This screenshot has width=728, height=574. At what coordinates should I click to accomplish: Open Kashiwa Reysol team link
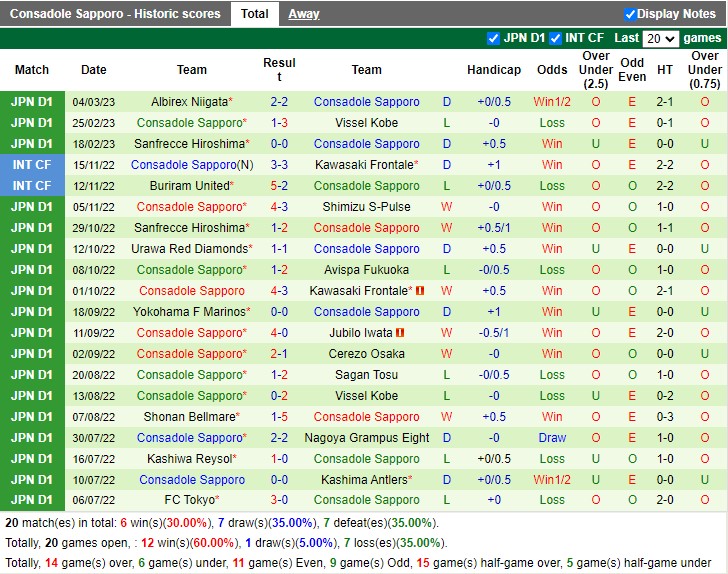[x=189, y=459]
